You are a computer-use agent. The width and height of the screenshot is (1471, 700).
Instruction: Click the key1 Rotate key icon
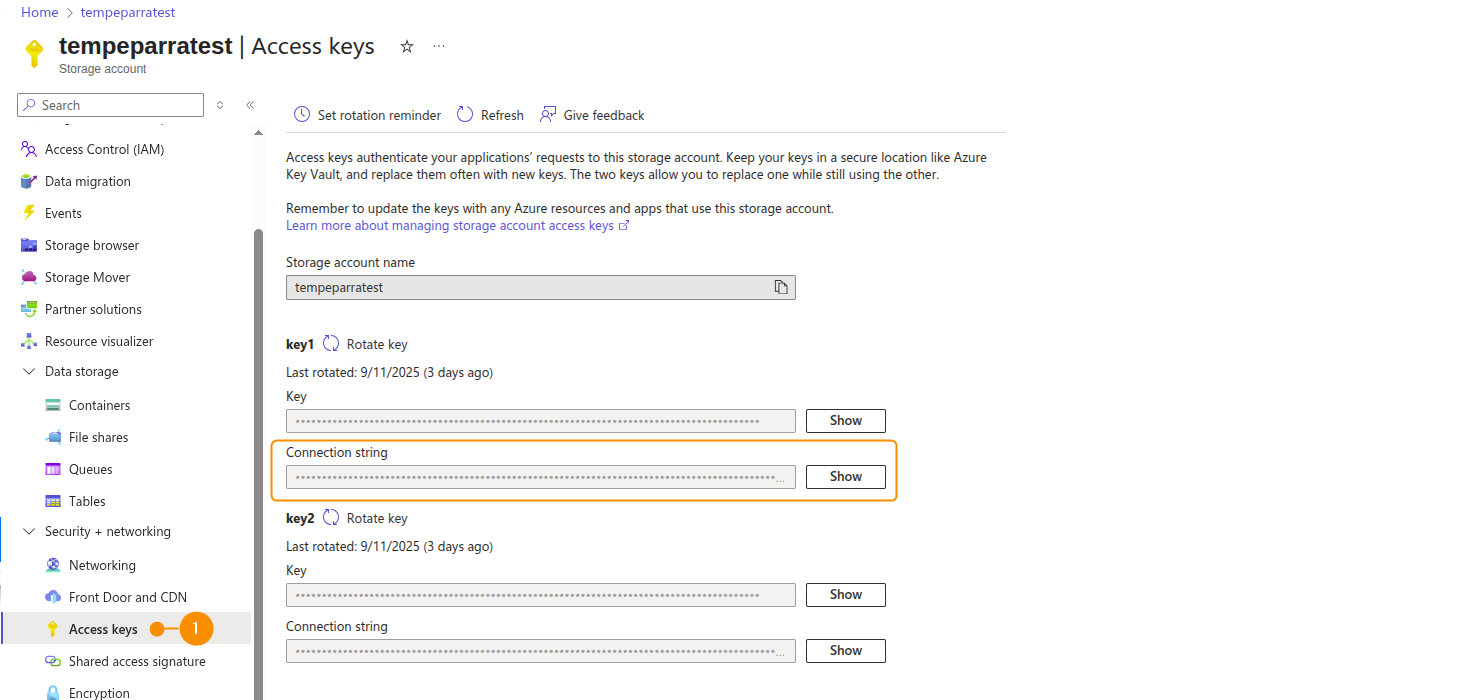tap(331, 344)
